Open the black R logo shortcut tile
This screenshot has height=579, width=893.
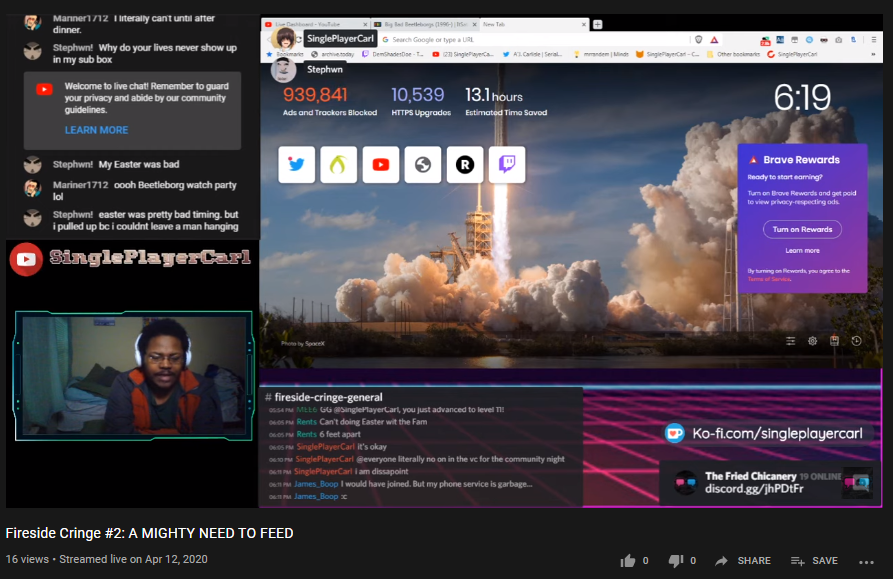[x=465, y=165]
